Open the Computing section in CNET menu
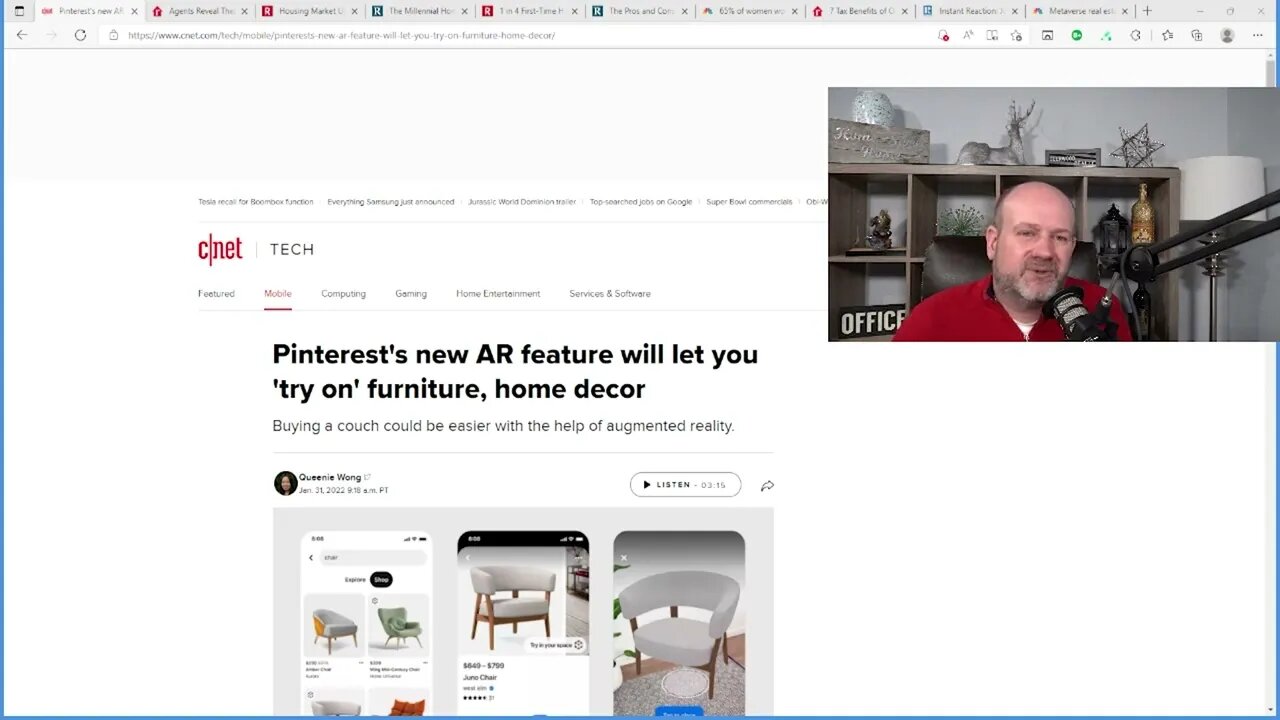The image size is (1280, 720). point(343,294)
